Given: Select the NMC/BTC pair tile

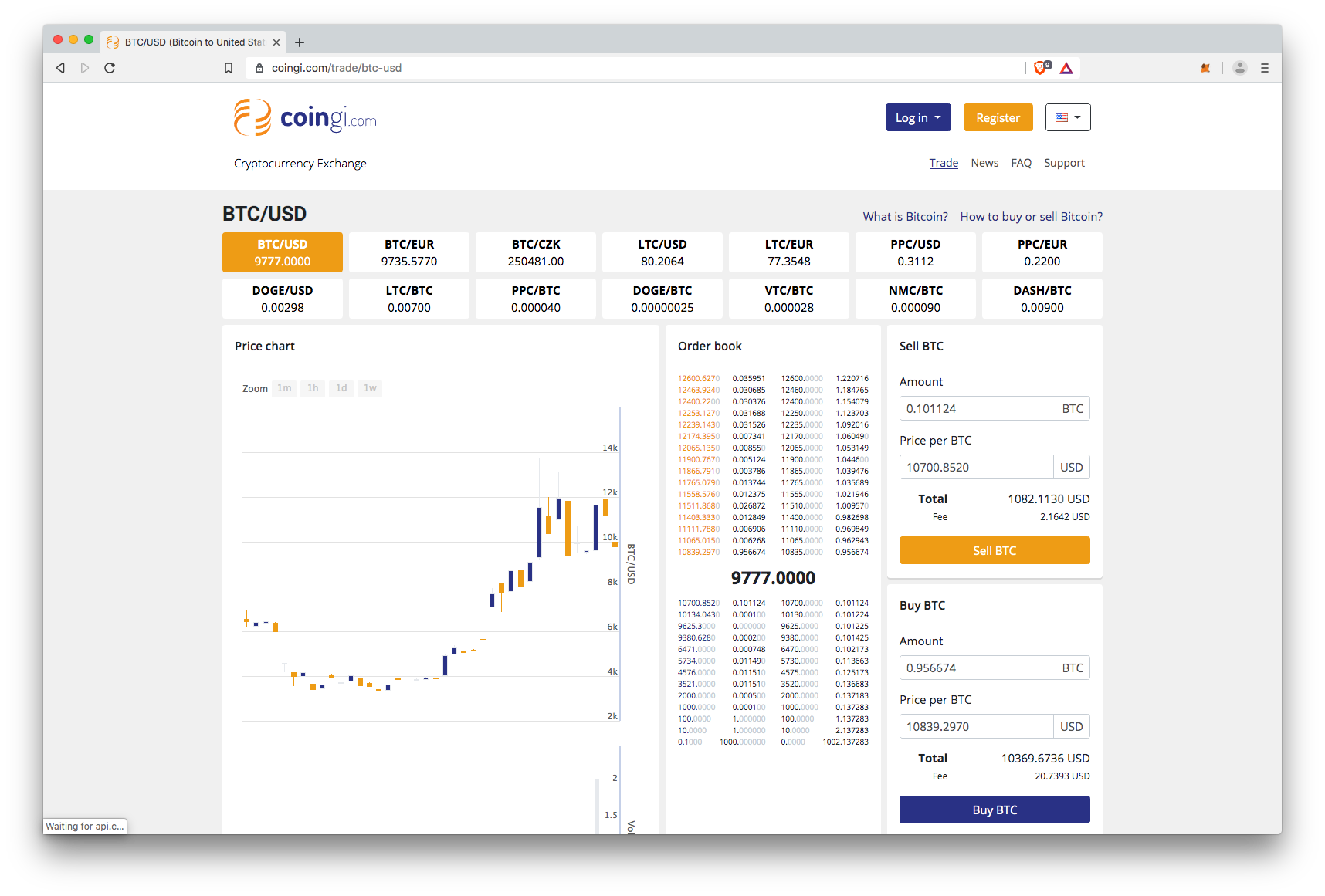Looking at the screenshot, I should [916, 299].
